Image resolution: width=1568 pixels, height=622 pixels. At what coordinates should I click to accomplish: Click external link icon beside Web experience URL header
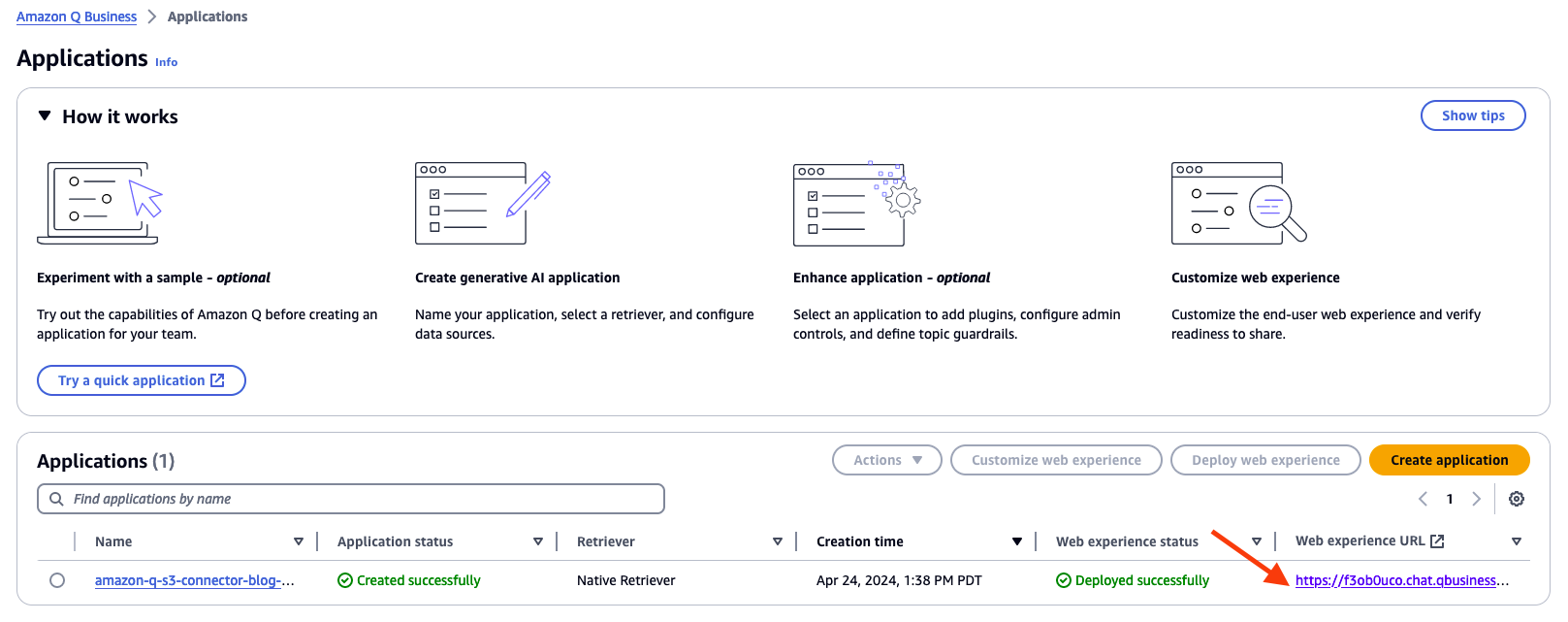1437,541
